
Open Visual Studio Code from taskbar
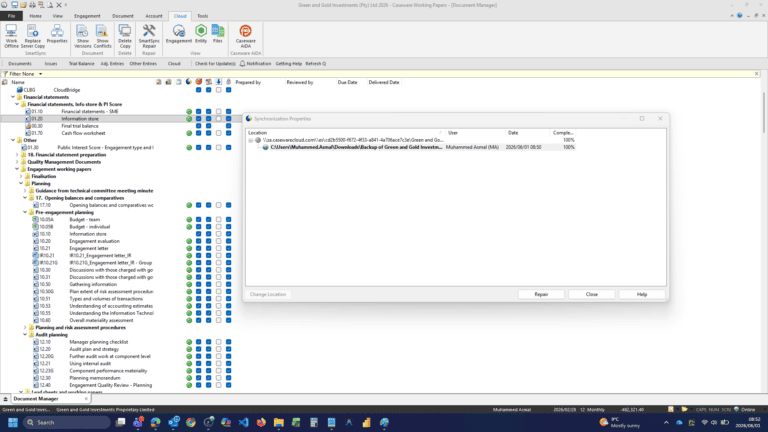[x=243, y=422]
